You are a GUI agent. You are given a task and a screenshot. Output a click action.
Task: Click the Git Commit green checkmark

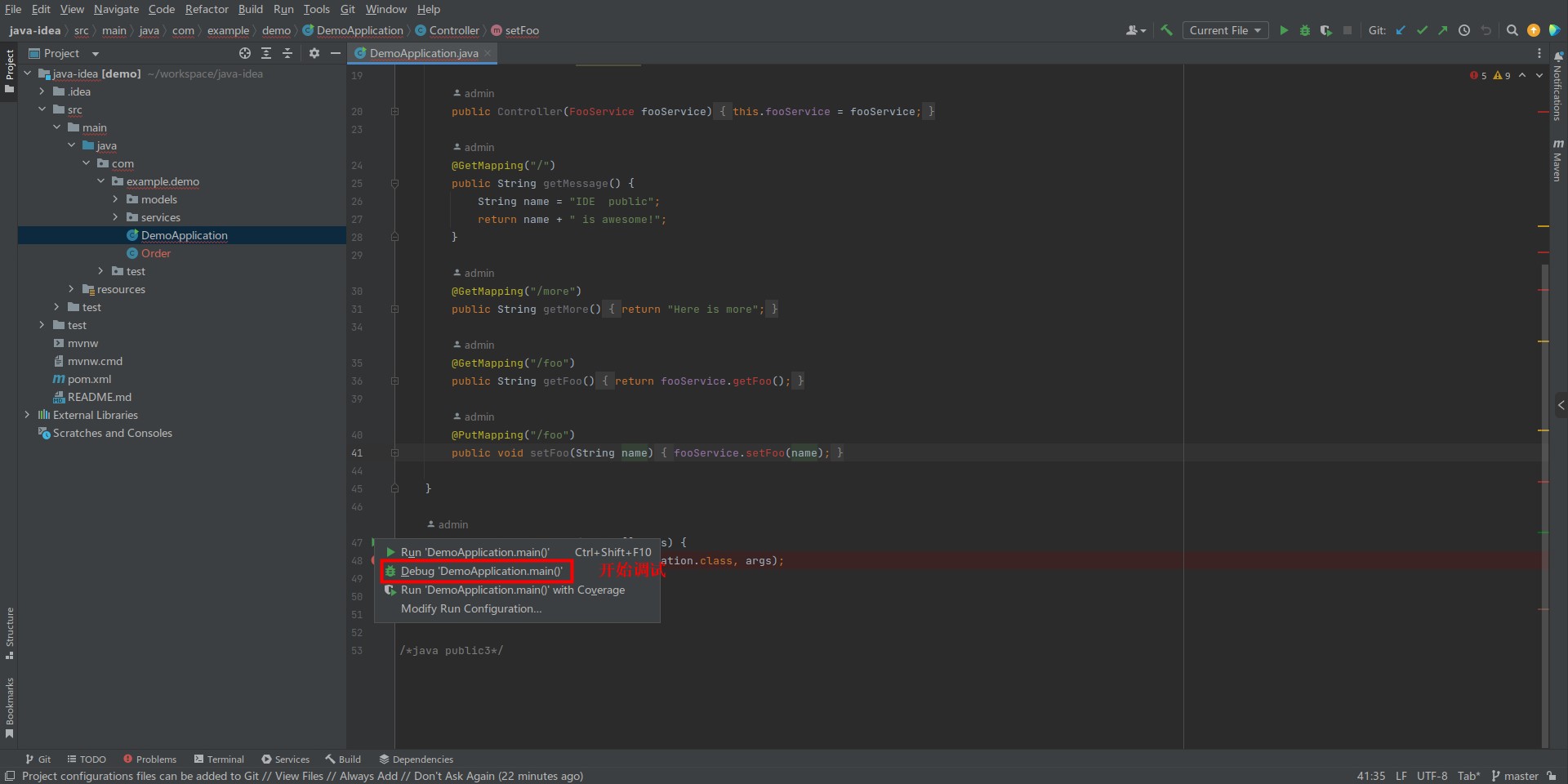[1422, 30]
